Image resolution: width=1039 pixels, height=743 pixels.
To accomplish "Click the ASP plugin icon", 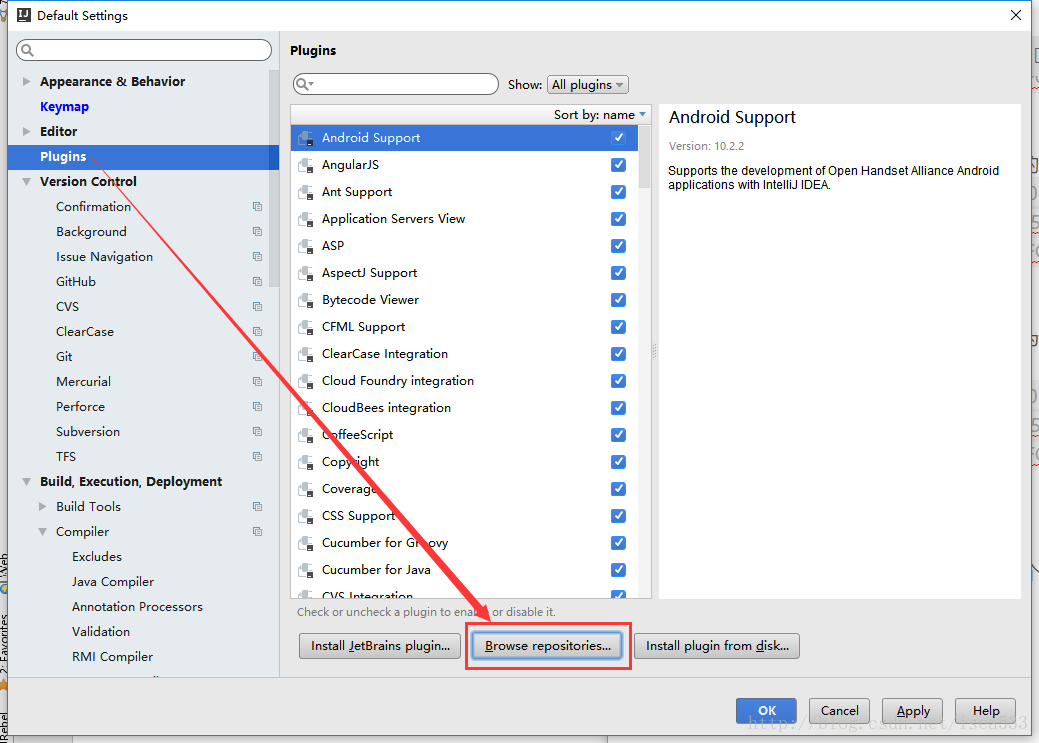I will click(x=305, y=246).
